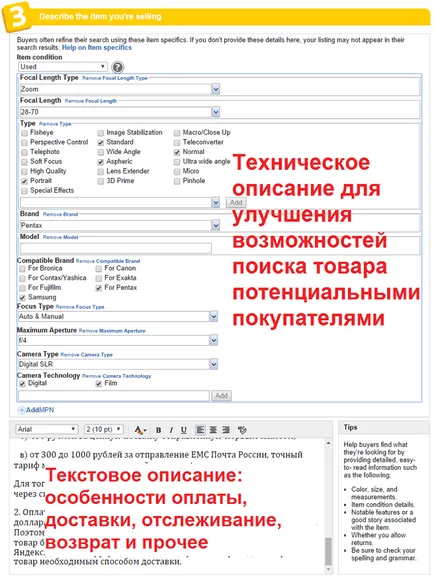Click the description editor scrollbar thumb
Image resolution: width=434 pixels, height=577 pixels.
coord(328,551)
